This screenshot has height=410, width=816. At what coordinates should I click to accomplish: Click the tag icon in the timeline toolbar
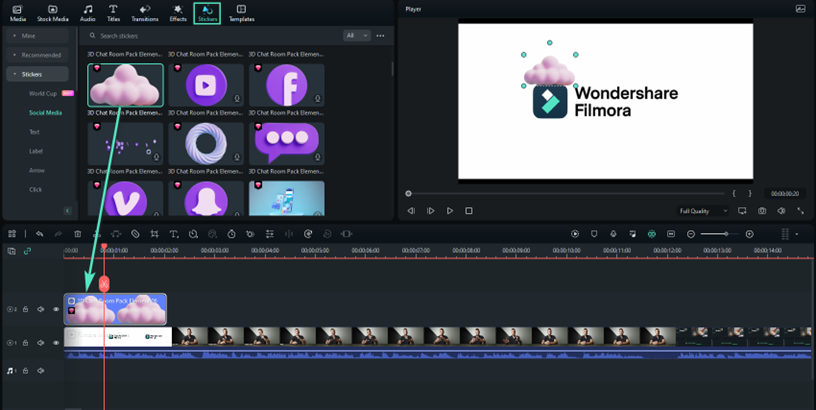click(x=135, y=234)
